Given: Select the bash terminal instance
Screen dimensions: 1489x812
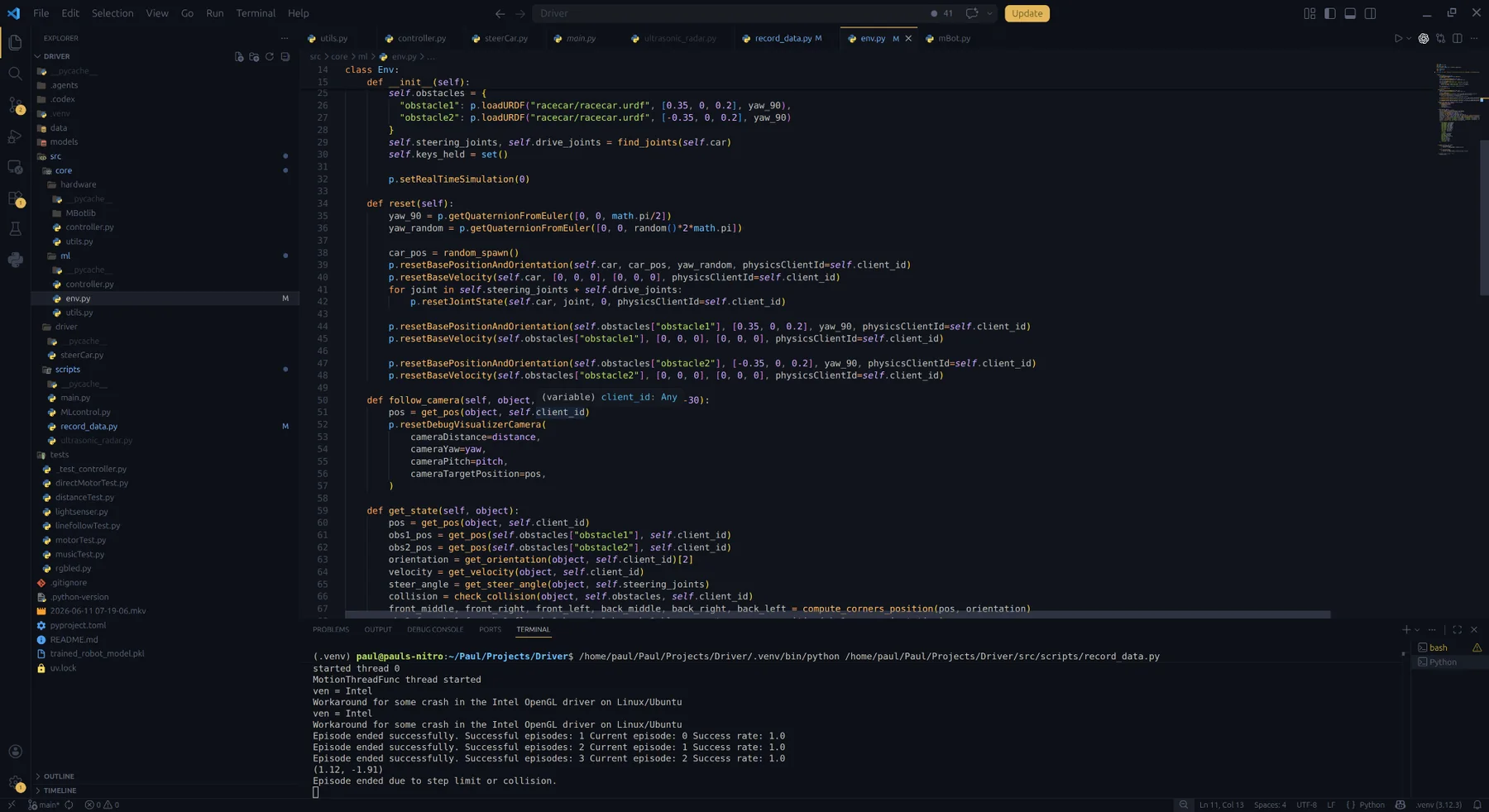Looking at the screenshot, I should (1449, 648).
